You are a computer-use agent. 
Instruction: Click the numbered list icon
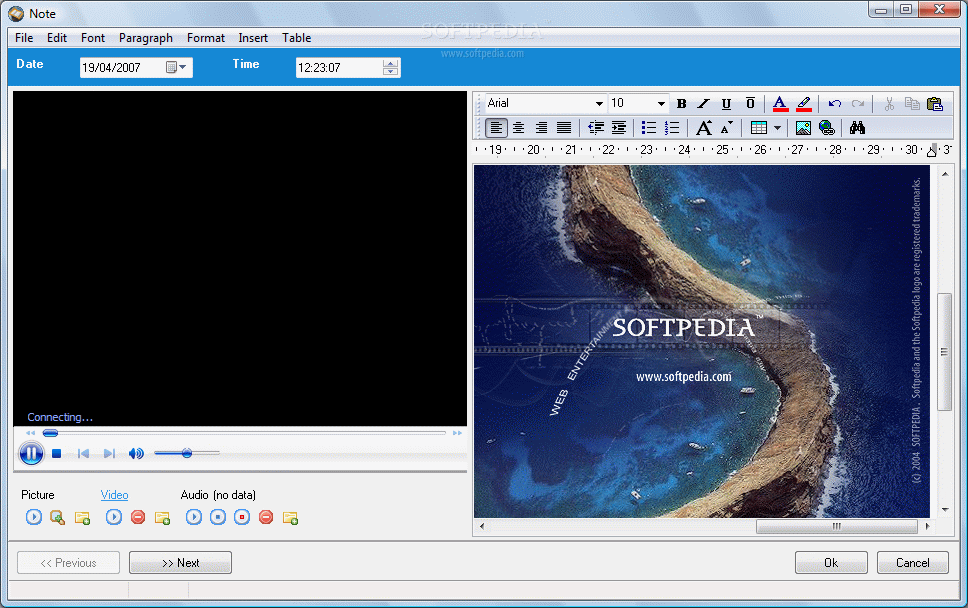[x=672, y=128]
